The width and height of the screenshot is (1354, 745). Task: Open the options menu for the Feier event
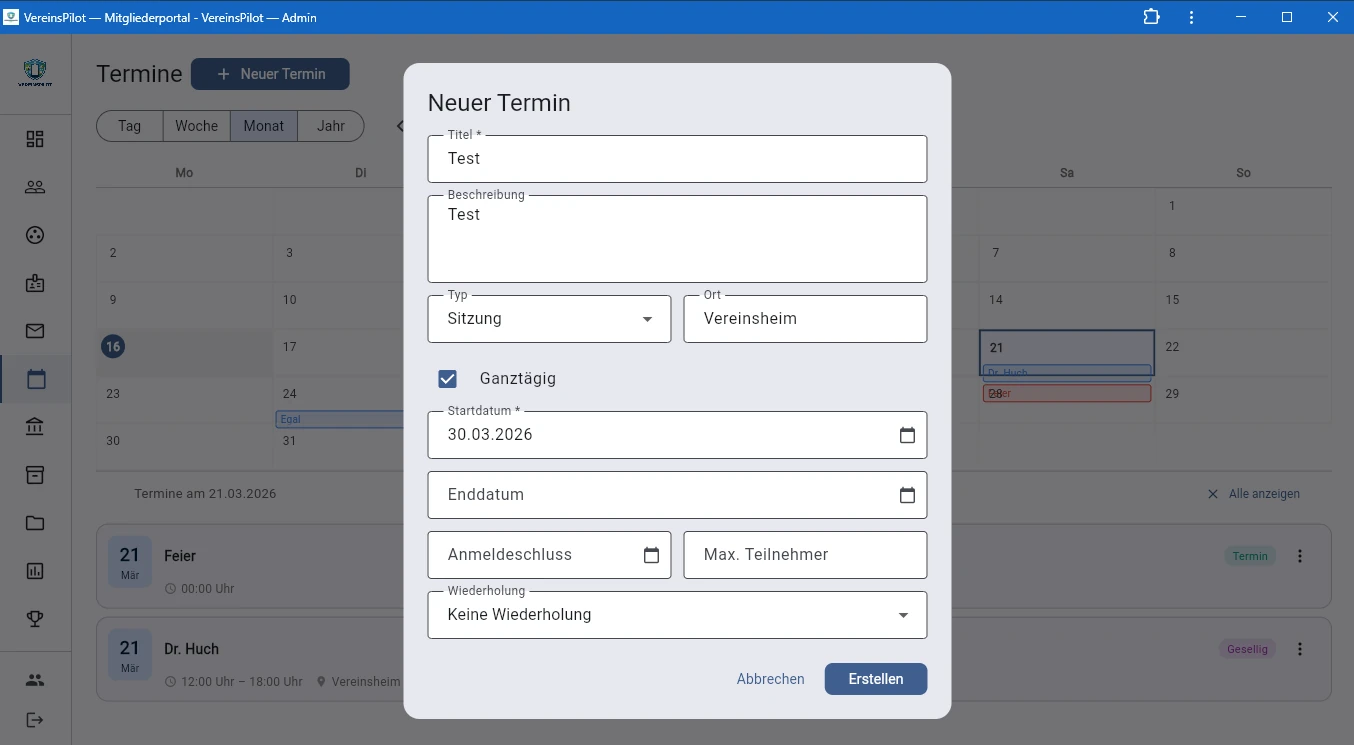coord(1302,555)
